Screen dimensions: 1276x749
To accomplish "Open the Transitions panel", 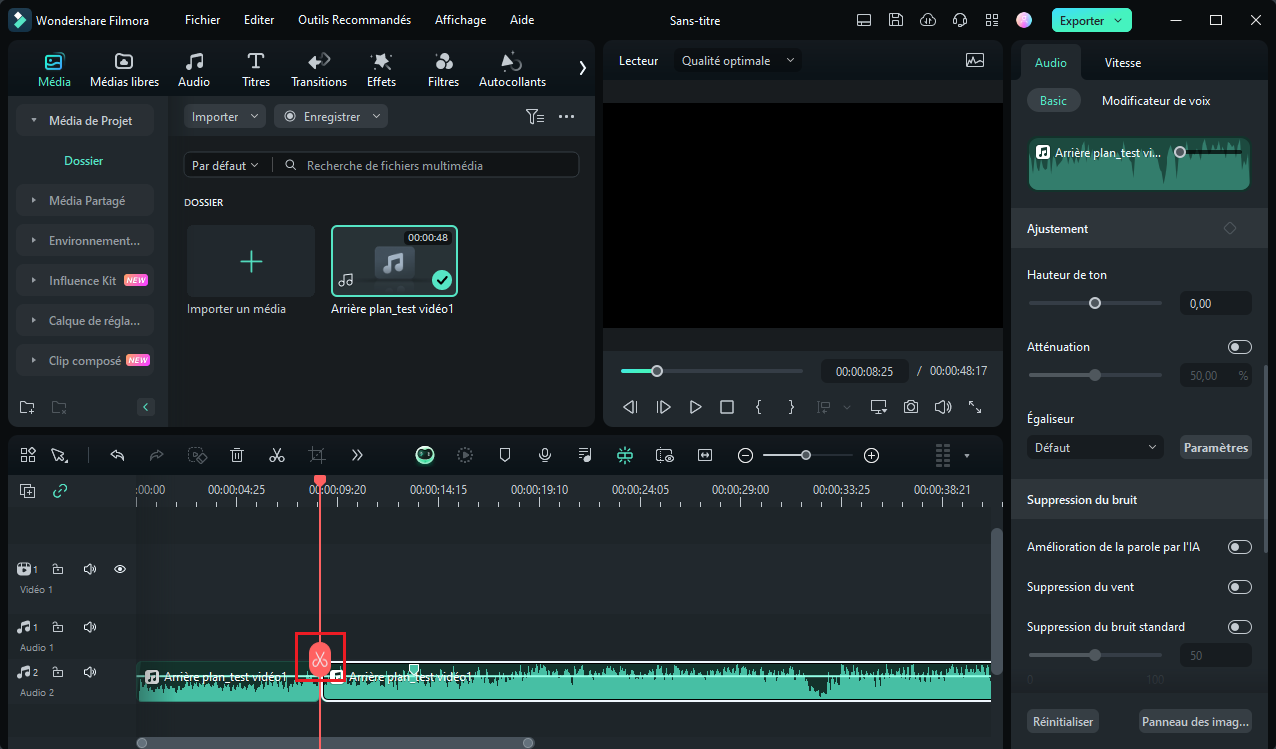I will click(x=319, y=70).
